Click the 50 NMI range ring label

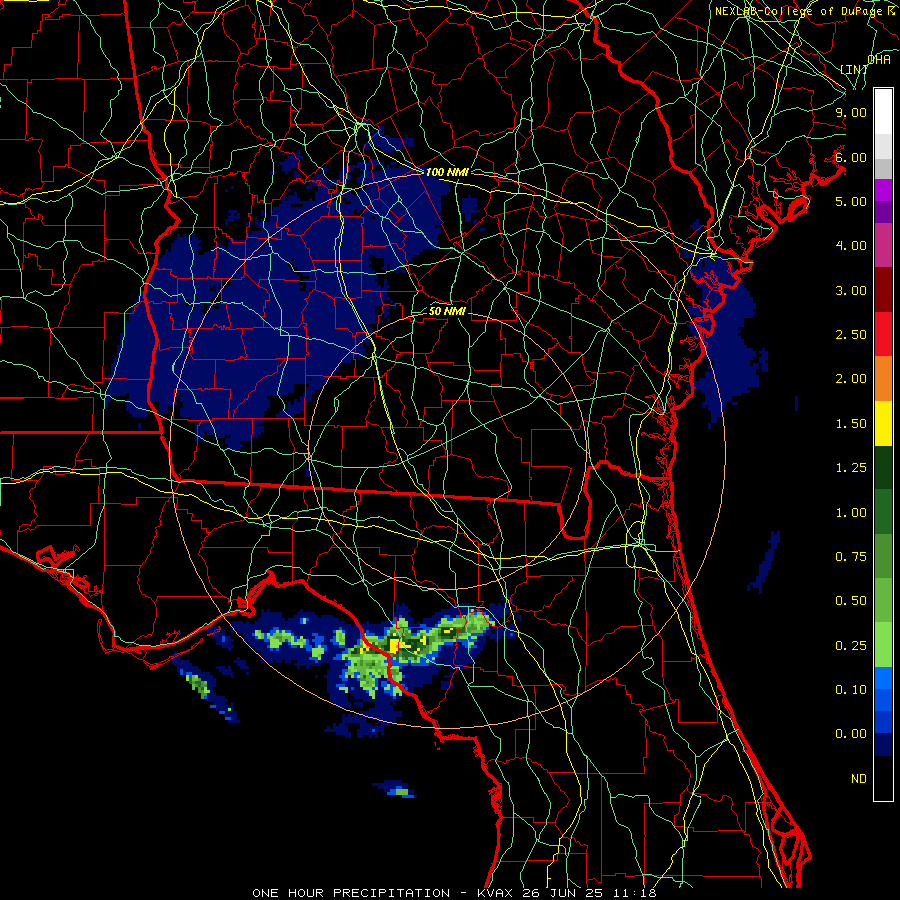[x=447, y=311]
